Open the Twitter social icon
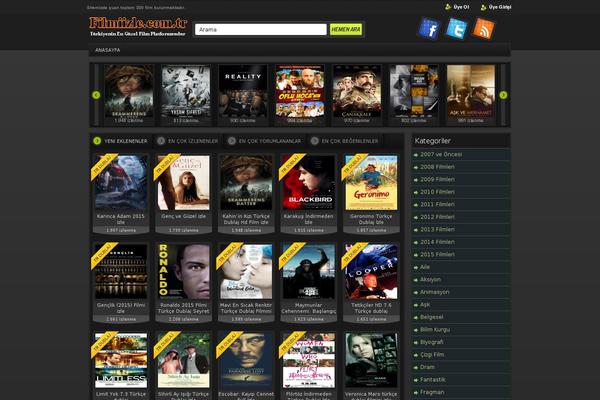 [x=456, y=28]
